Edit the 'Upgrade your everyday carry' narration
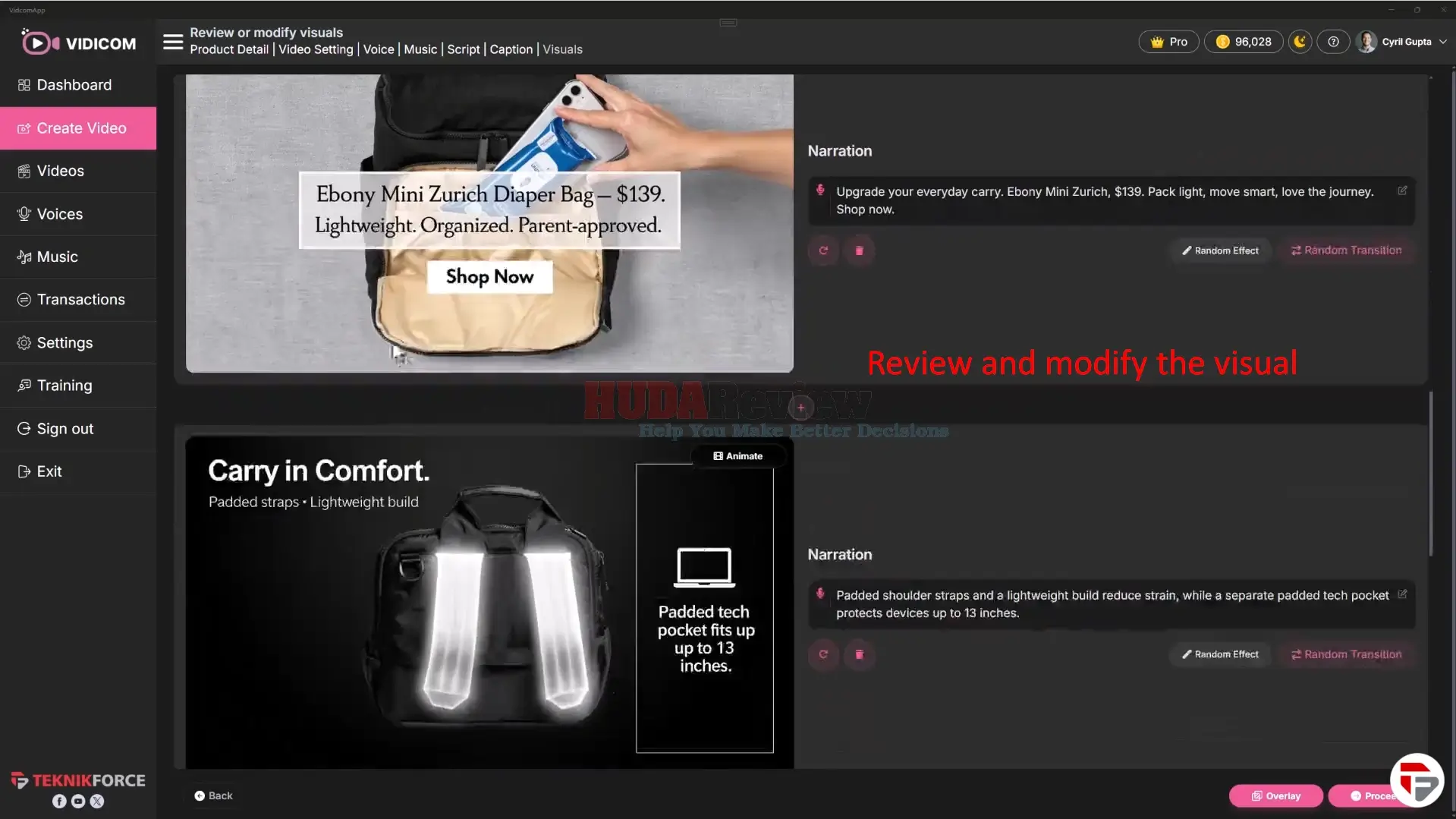 tap(1402, 191)
